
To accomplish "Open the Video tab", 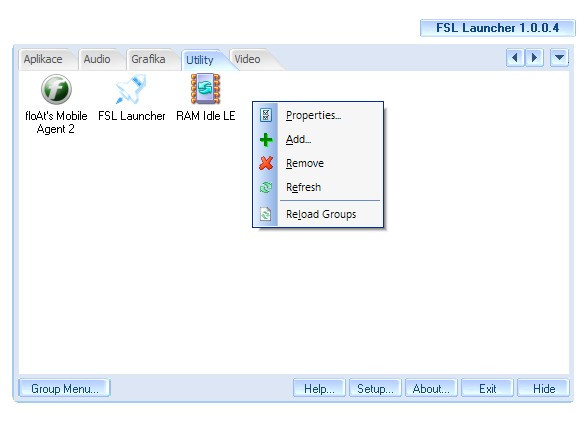I will tap(248, 59).
